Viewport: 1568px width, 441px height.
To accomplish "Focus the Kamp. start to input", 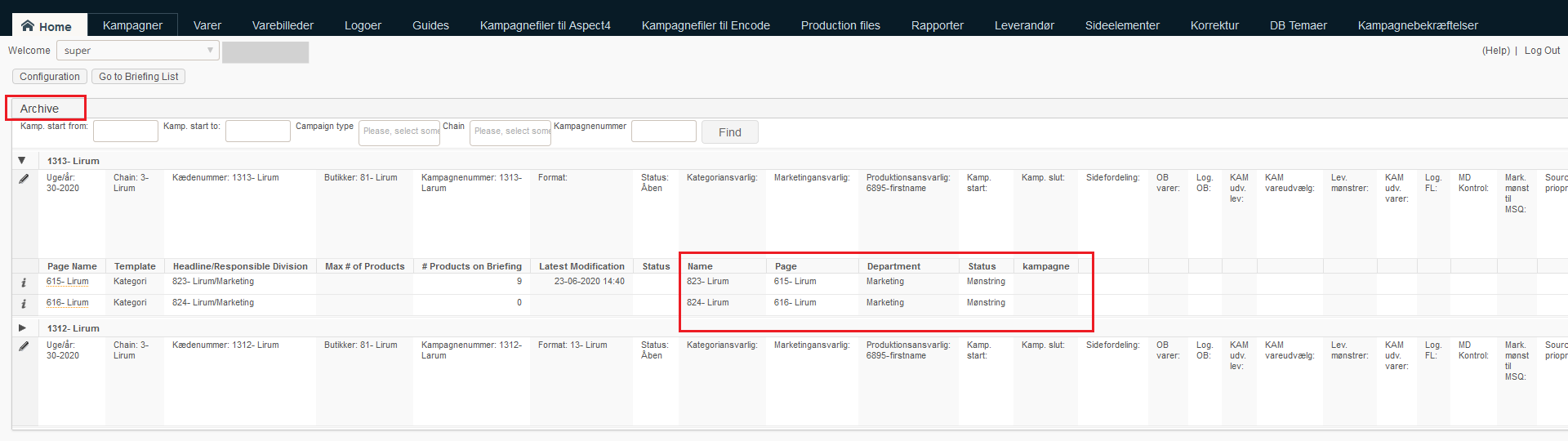I will (258, 131).
